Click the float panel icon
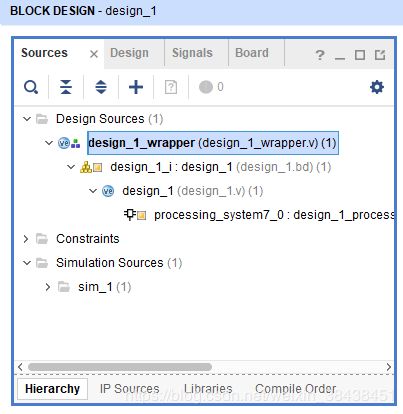Screen dimensions: 403x414 point(380,55)
